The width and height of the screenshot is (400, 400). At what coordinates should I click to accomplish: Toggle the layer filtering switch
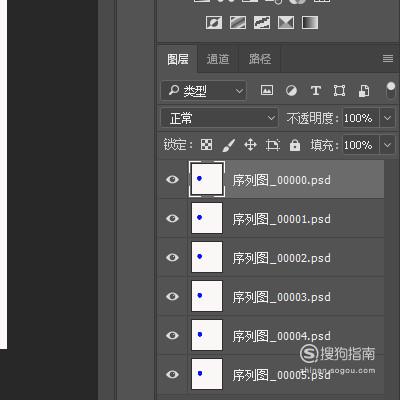point(390,90)
